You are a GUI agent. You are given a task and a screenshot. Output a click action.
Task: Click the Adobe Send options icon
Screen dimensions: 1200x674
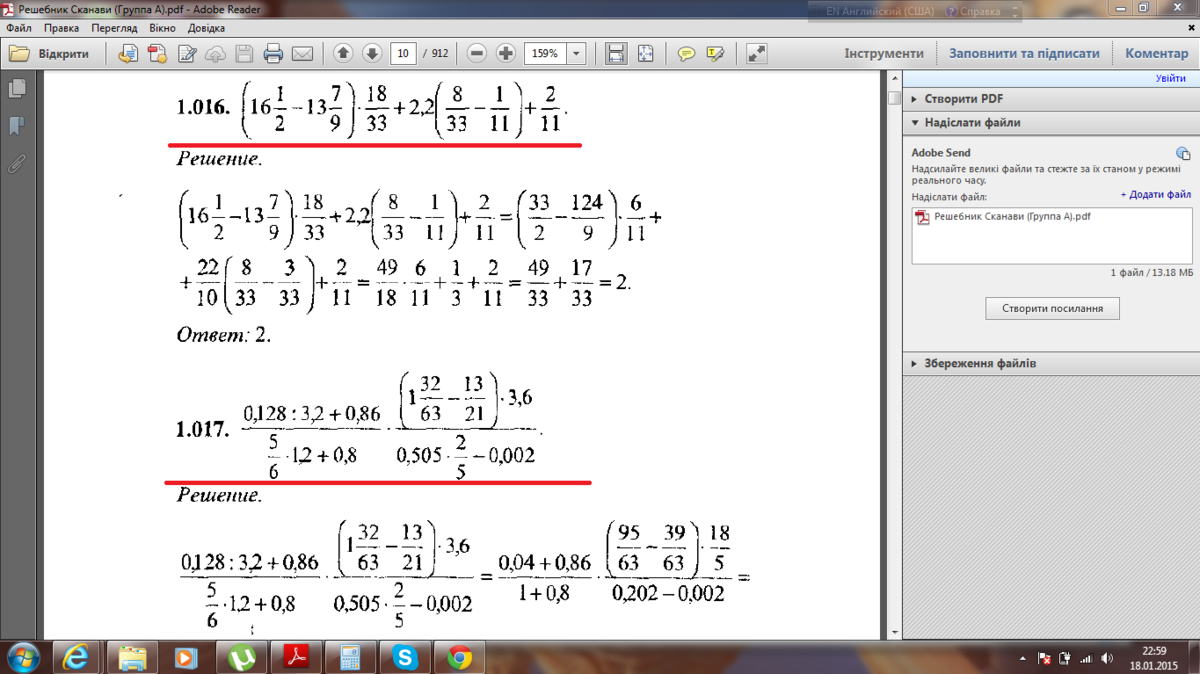point(1183,153)
